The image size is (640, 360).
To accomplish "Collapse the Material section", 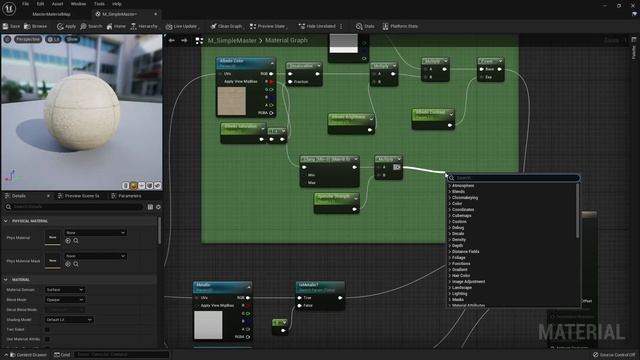I will pos(6,280).
